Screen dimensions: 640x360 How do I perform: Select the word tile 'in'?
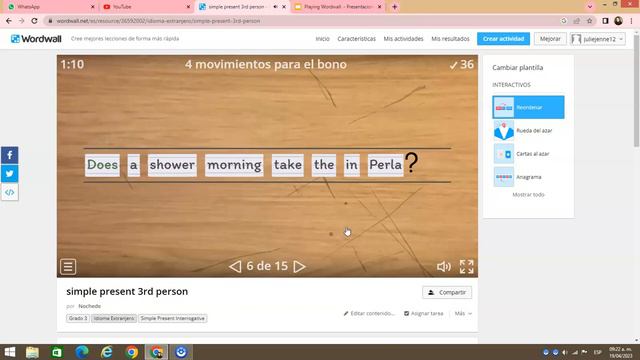point(352,165)
